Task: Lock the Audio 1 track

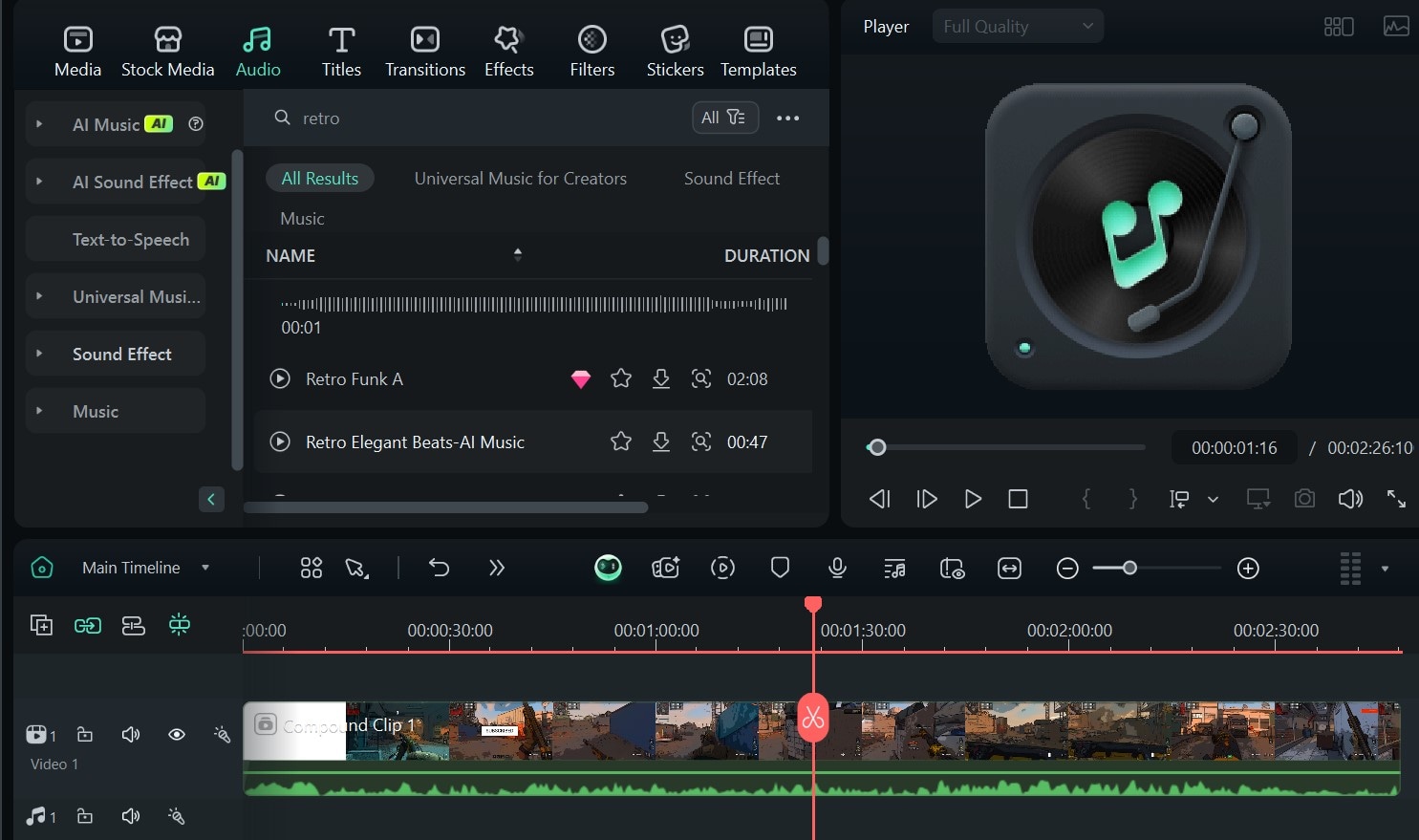Action: click(85, 816)
